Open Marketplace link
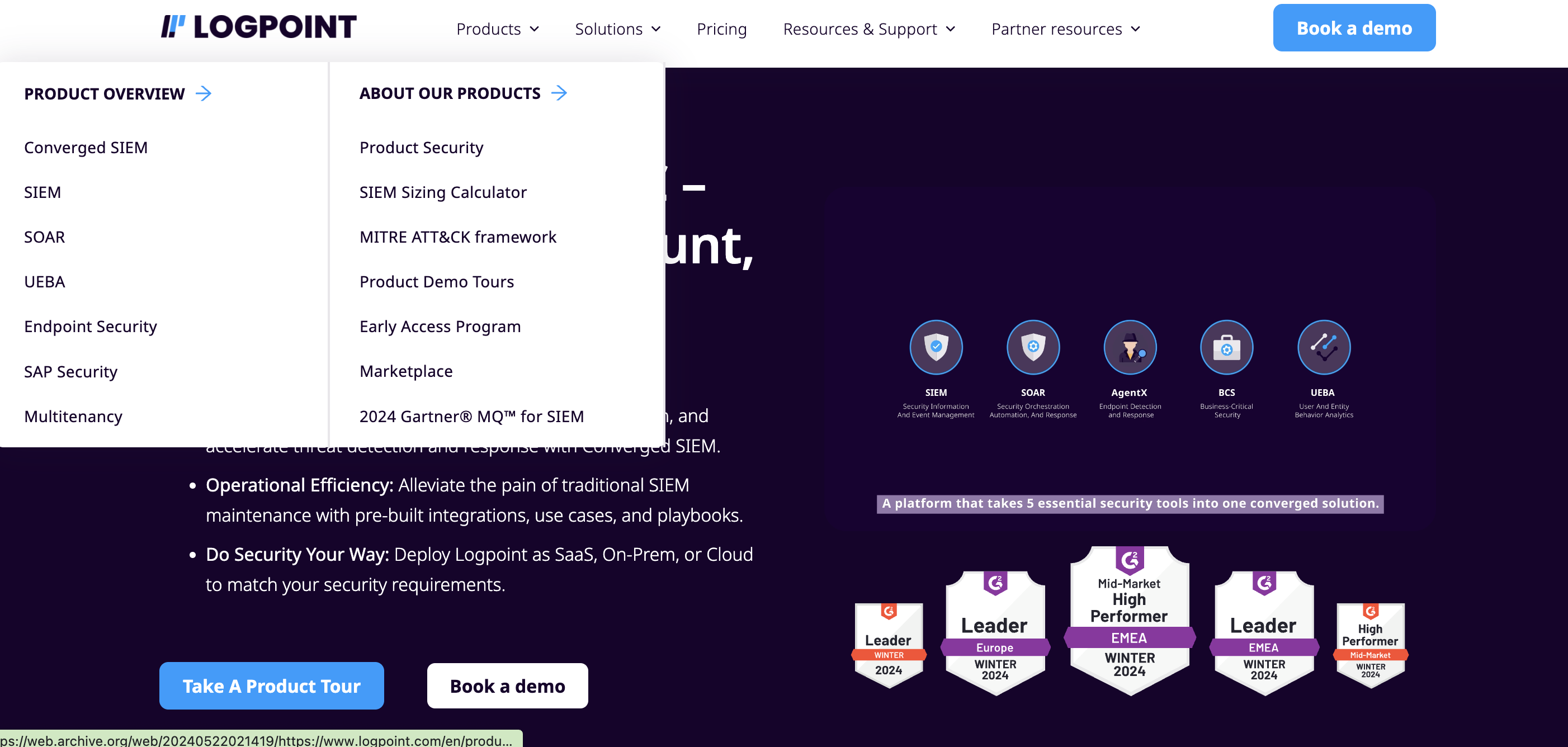 pyautogui.click(x=406, y=371)
